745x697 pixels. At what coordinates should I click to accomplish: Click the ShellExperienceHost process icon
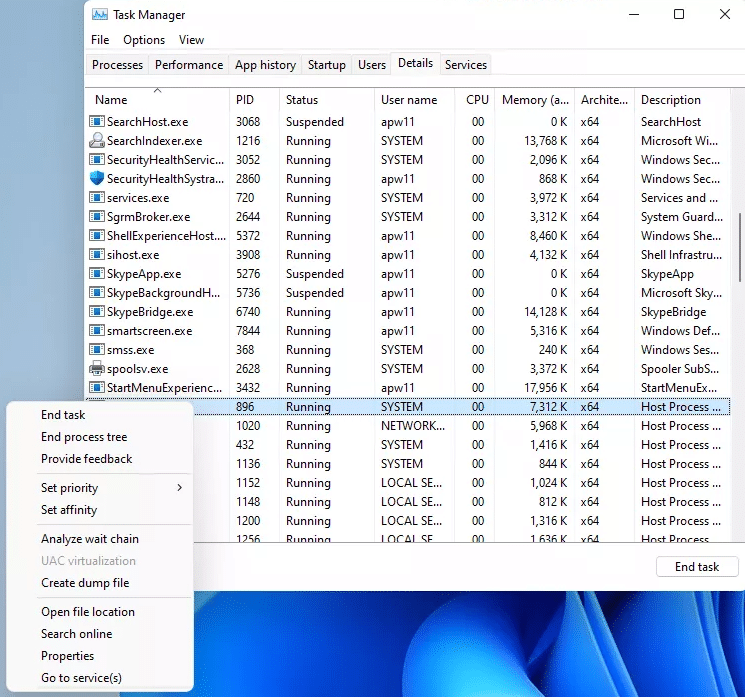97,236
